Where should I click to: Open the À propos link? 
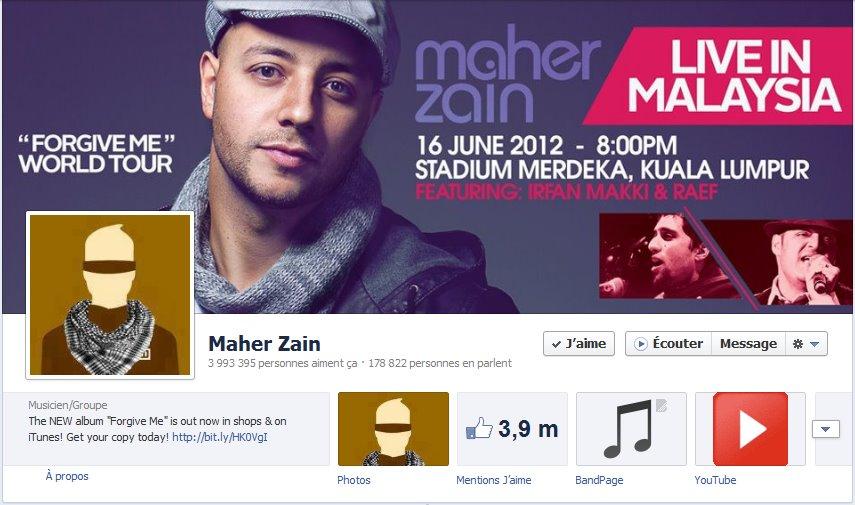(67, 476)
